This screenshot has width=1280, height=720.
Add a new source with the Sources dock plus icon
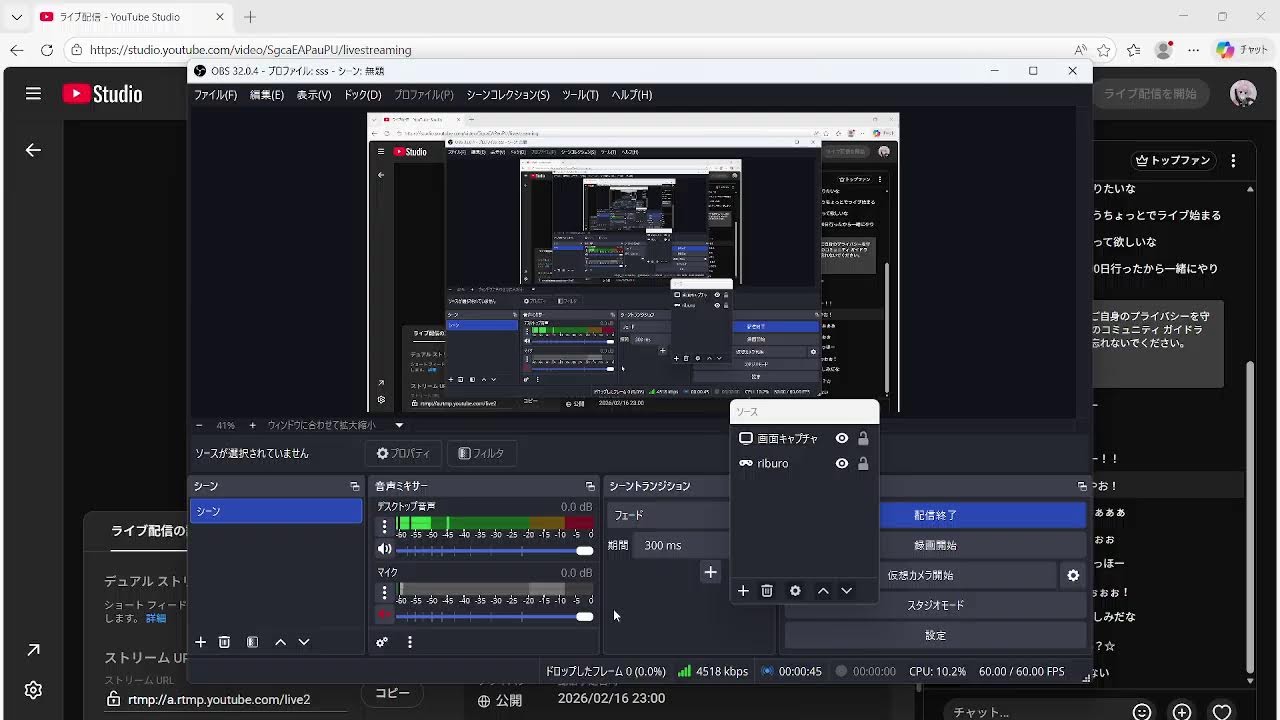tap(743, 591)
